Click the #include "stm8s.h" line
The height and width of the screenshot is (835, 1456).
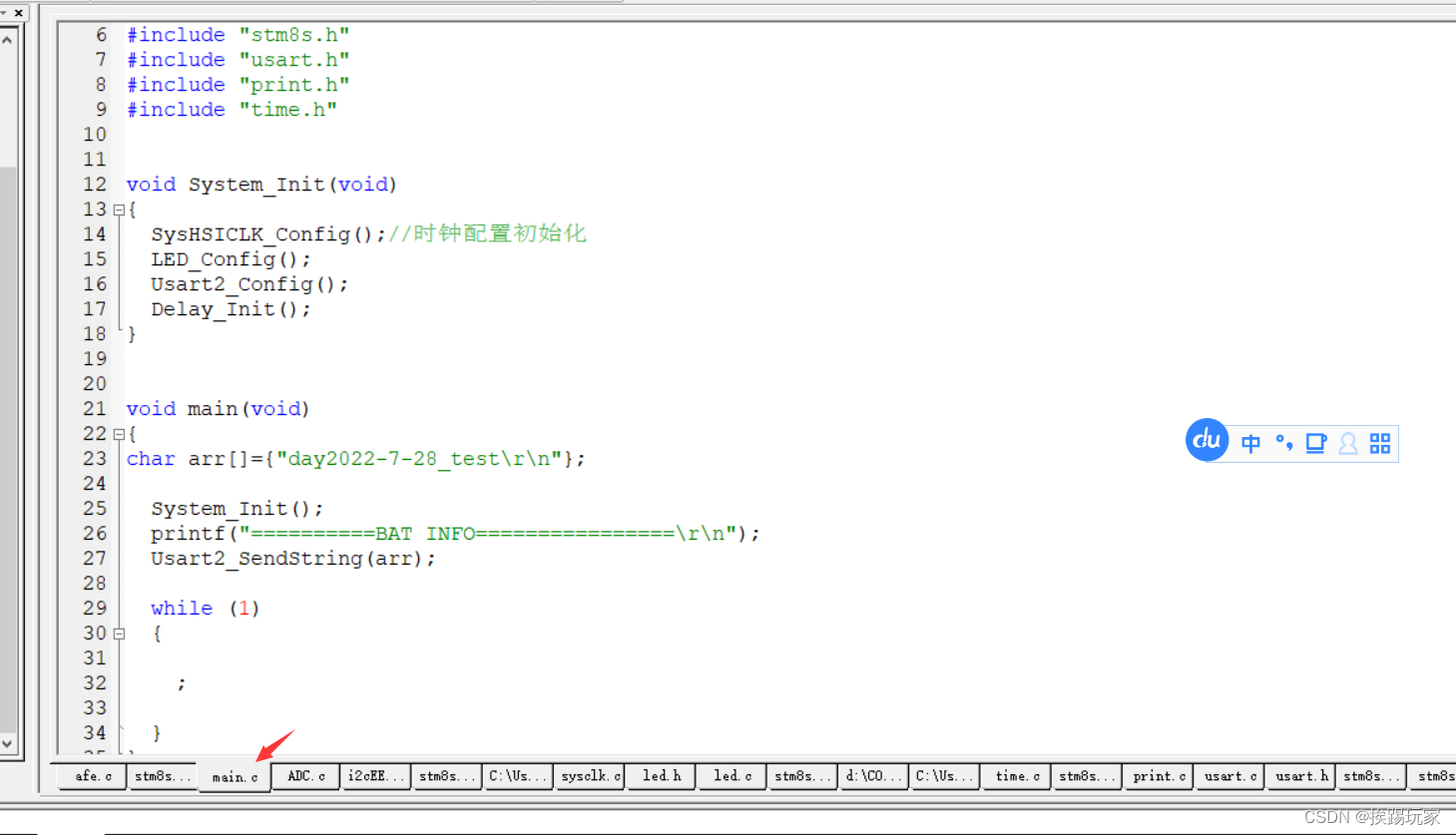[238, 35]
